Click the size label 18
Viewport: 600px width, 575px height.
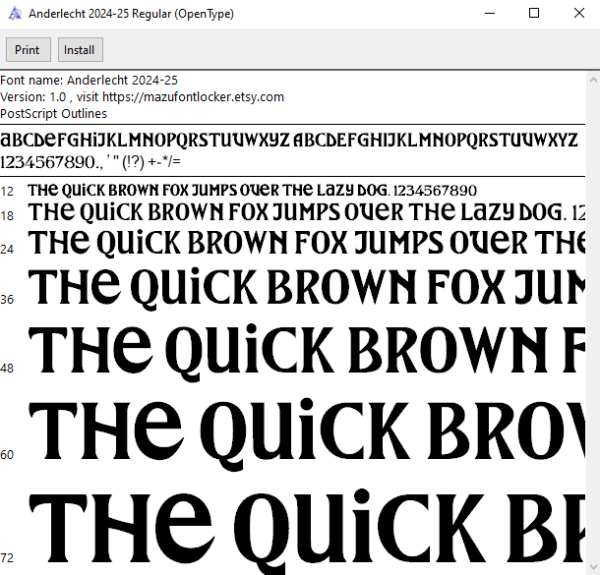coord(7,216)
